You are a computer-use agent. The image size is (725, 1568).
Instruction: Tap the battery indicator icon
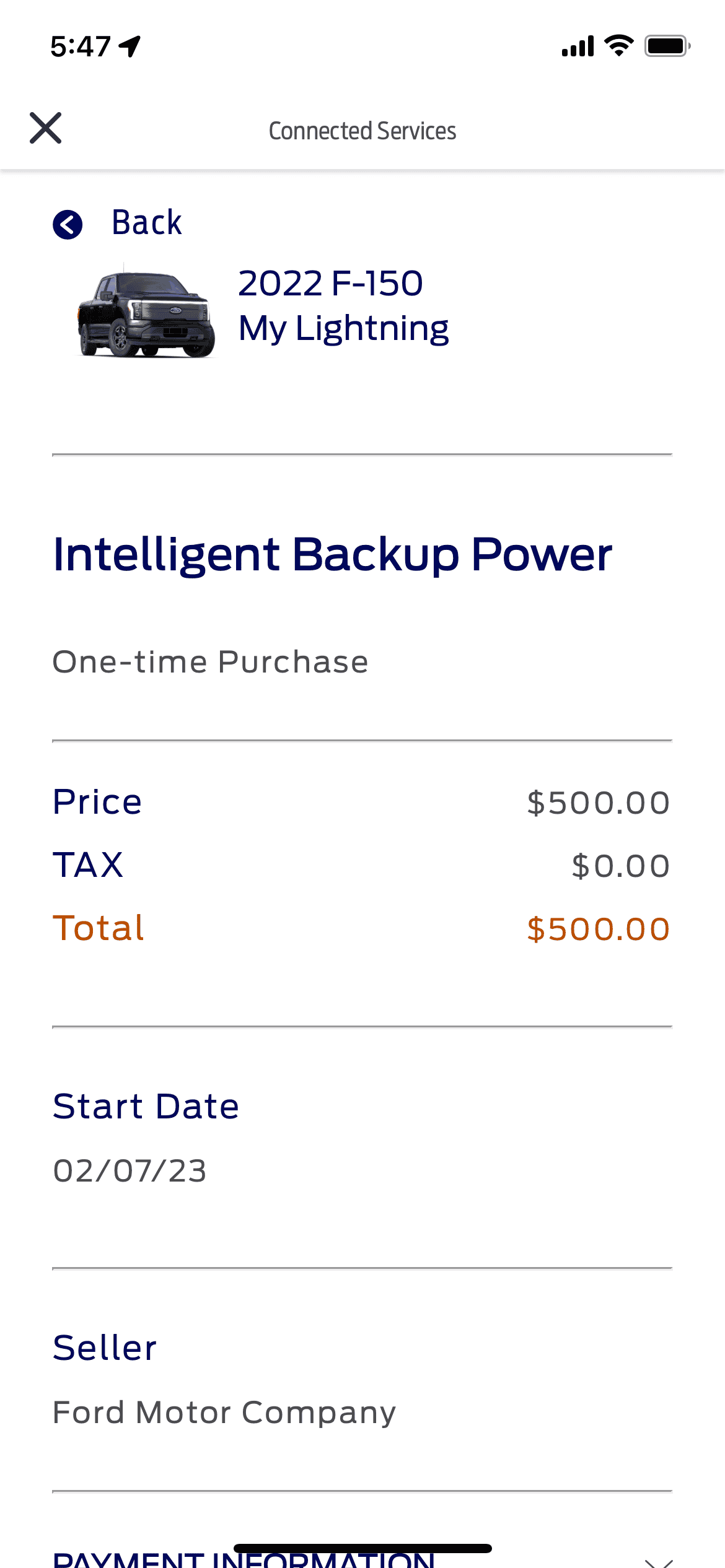tap(667, 46)
